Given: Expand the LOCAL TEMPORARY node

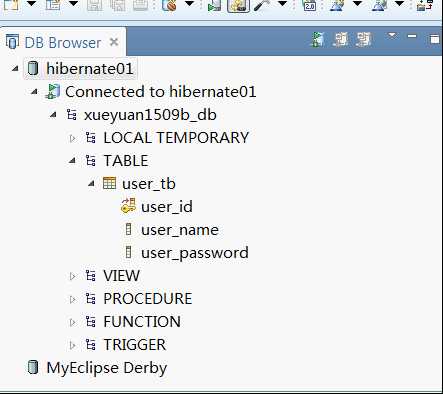Looking at the screenshot, I should [72, 138].
